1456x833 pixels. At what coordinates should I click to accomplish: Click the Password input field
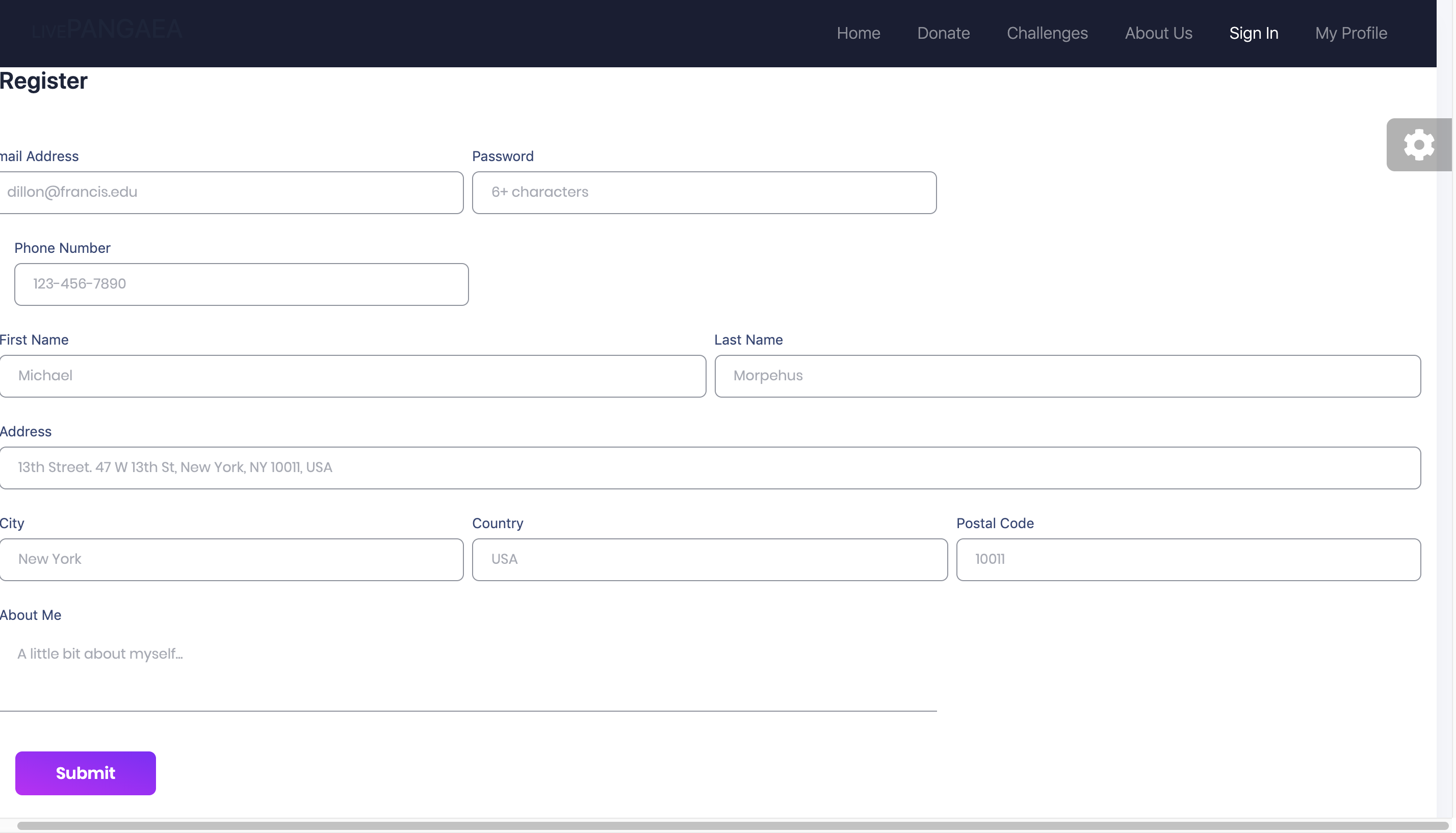click(704, 192)
